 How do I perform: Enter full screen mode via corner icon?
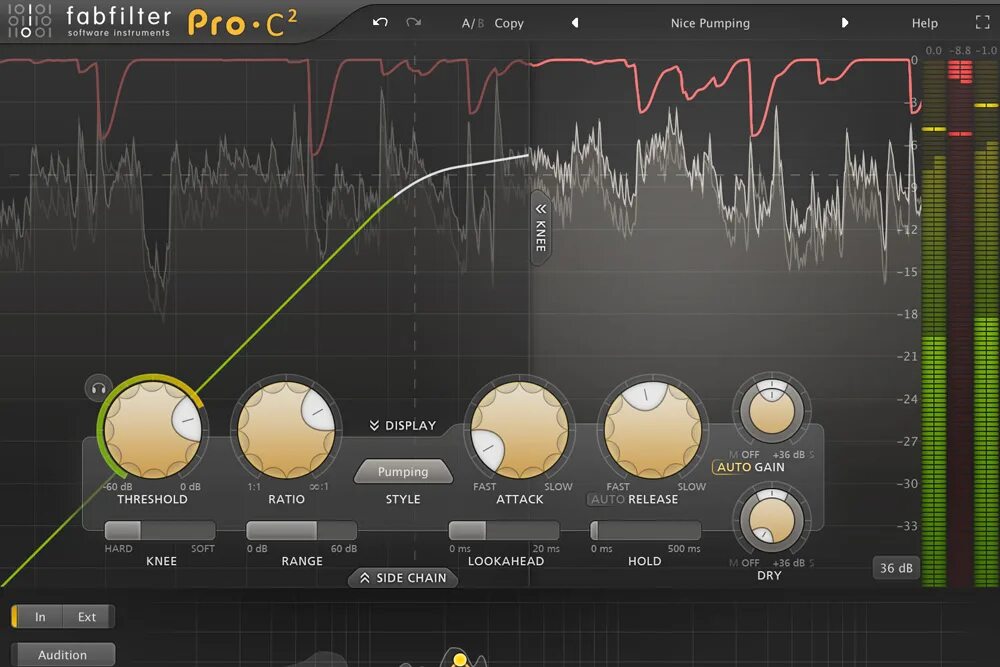(x=983, y=22)
